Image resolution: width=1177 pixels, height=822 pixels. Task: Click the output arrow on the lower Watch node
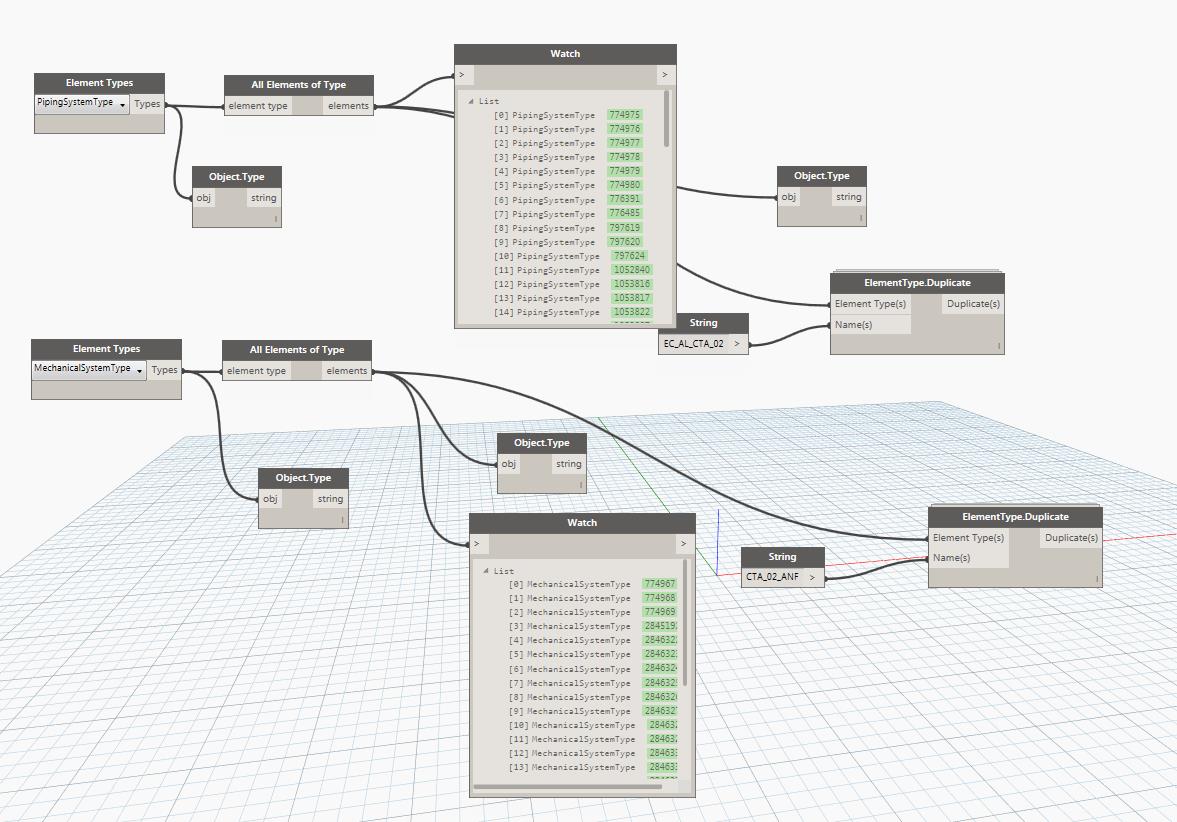tap(684, 544)
